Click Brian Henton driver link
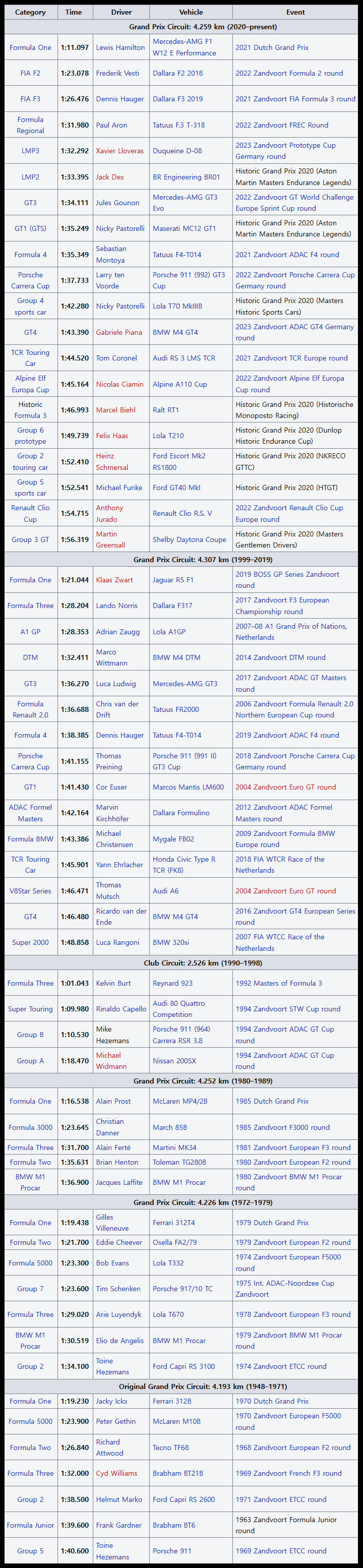 click(x=117, y=1162)
